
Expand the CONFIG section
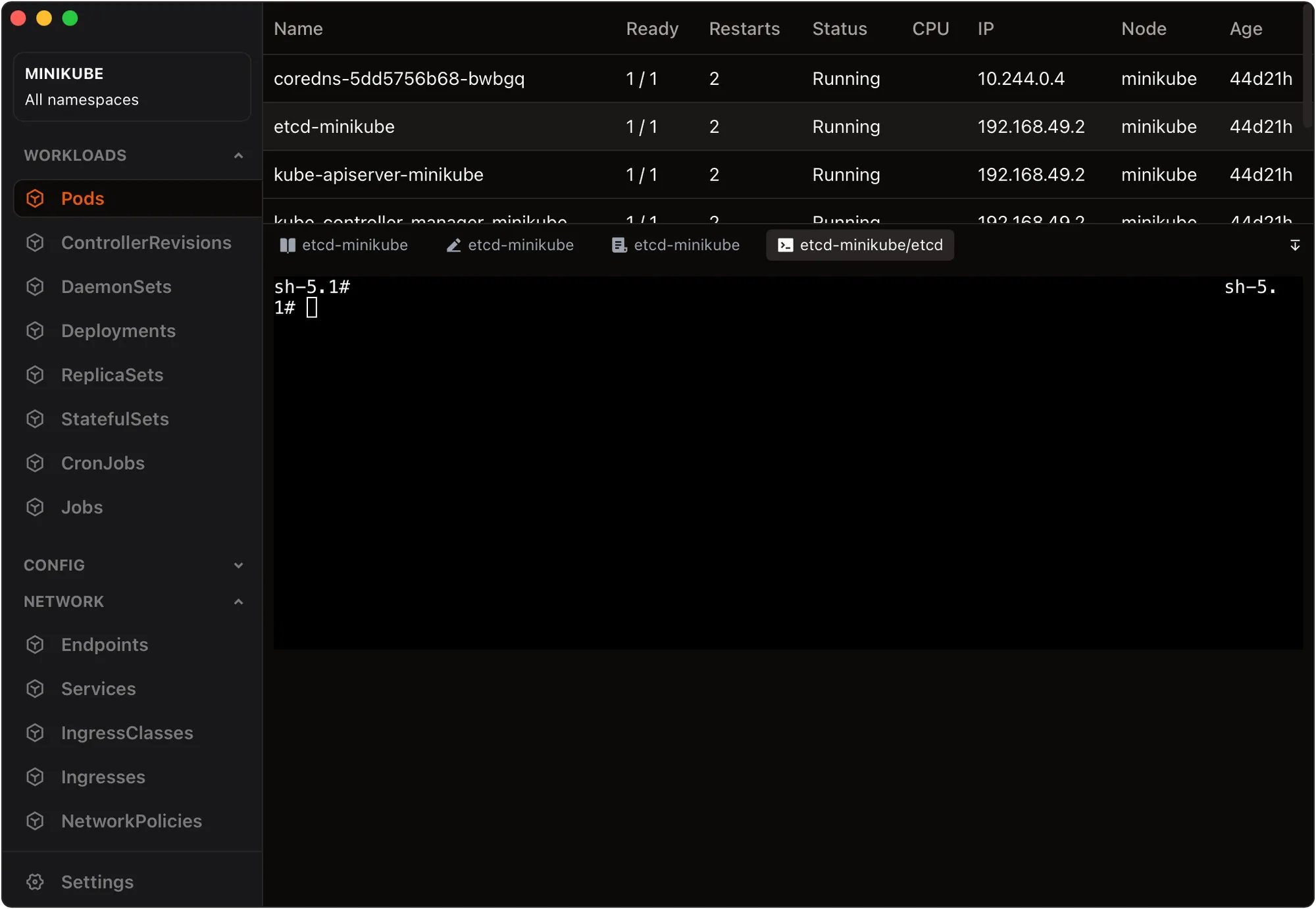(x=238, y=565)
